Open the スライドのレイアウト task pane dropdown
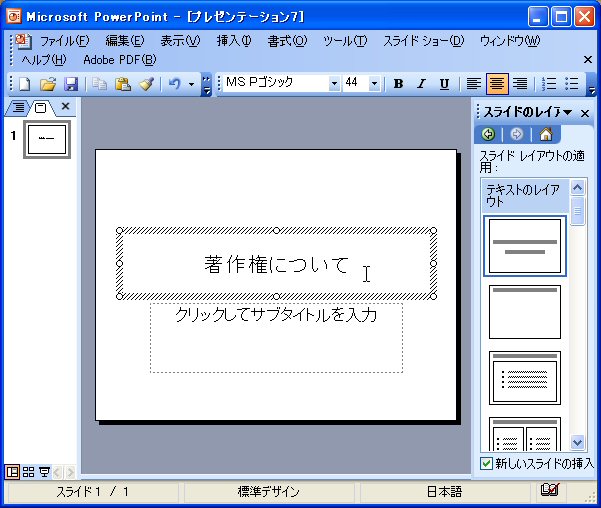 568,112
